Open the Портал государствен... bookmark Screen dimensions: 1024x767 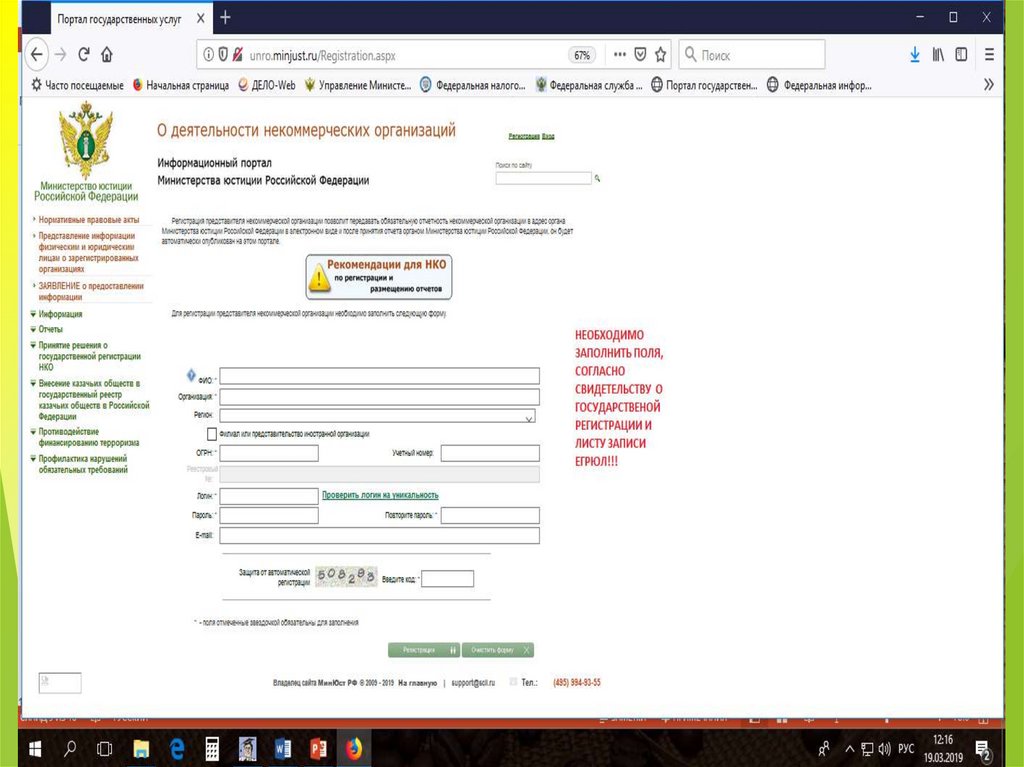(x=704, y=85)
